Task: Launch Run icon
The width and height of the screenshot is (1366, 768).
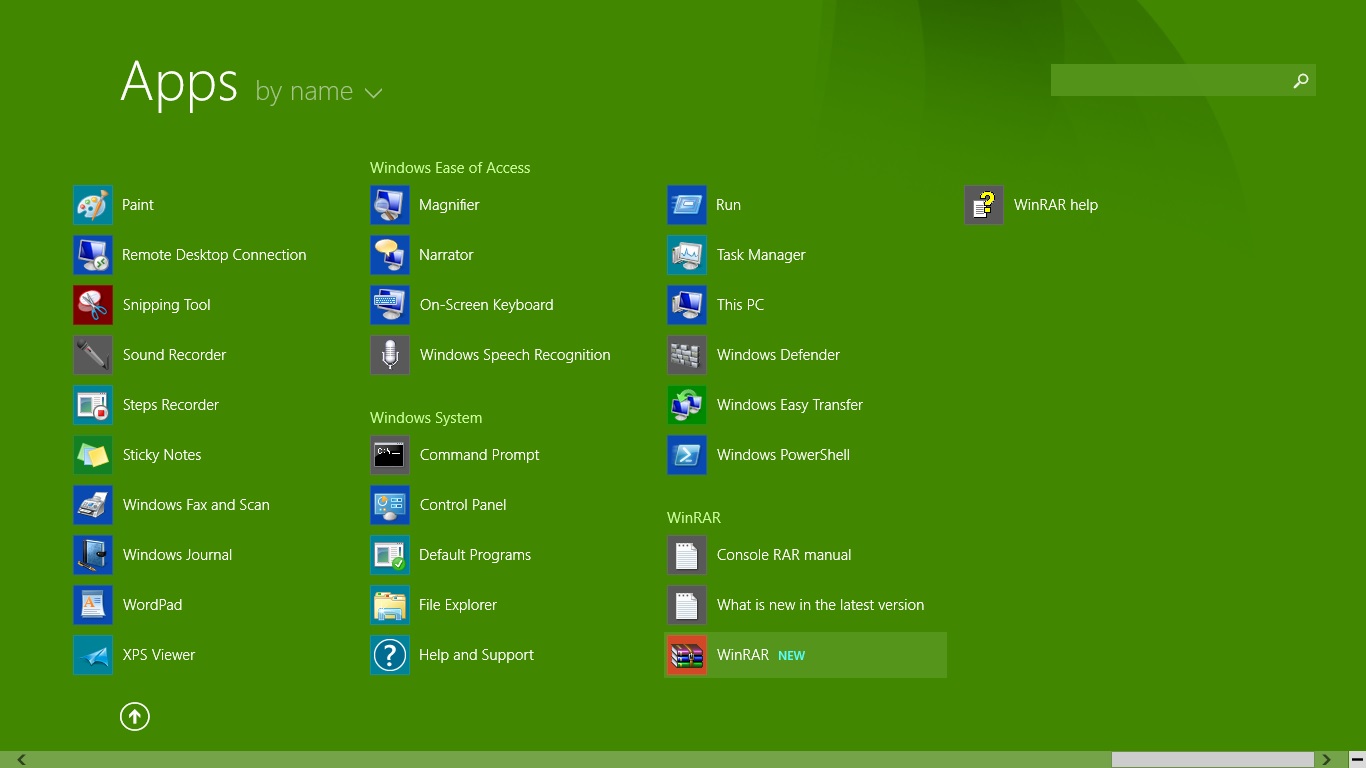Action: (x=687, y=205)
